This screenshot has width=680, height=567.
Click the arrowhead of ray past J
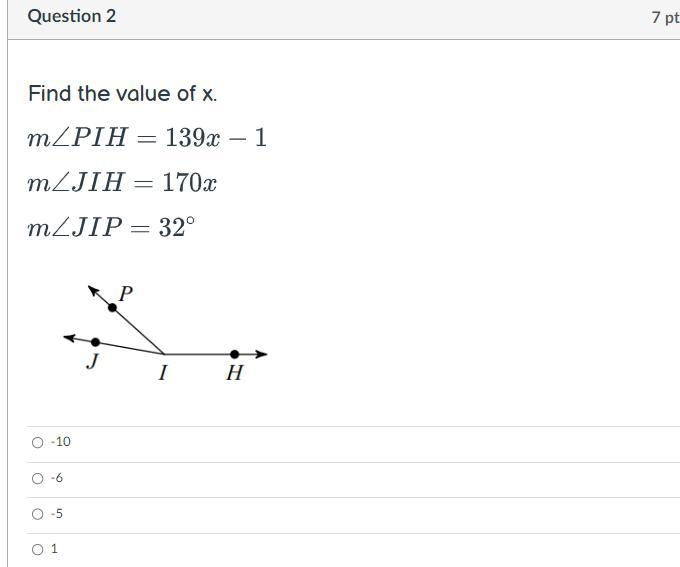pos(68,338)
